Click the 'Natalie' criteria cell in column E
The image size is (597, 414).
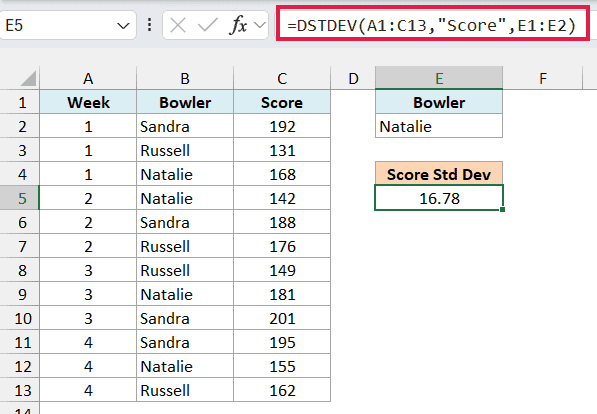tap(439, 126)
